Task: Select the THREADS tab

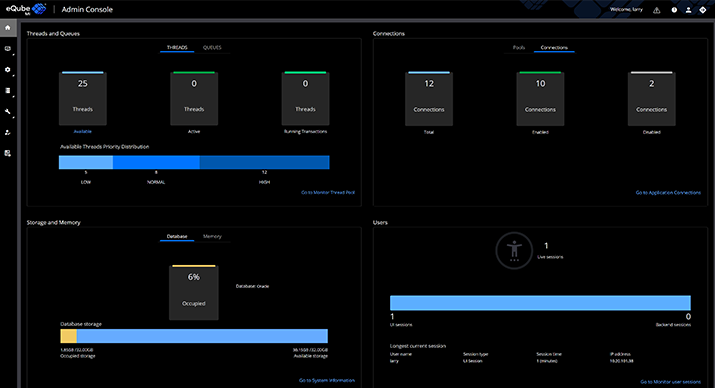Action: [x=177, y=47]
